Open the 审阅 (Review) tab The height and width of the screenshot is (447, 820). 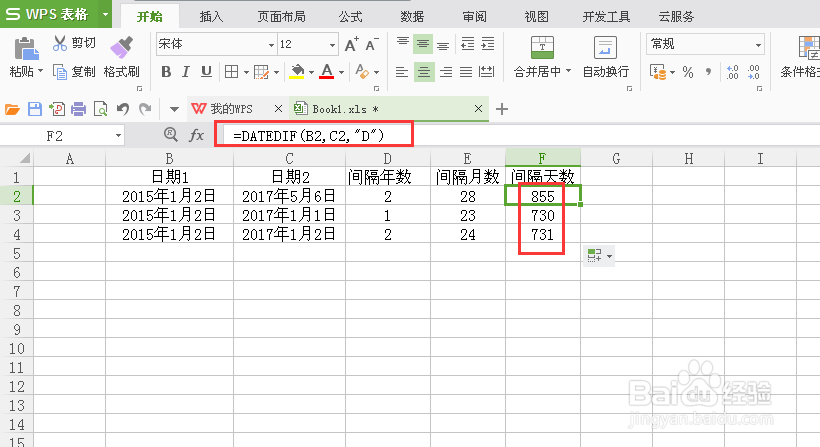pos(474,17)
